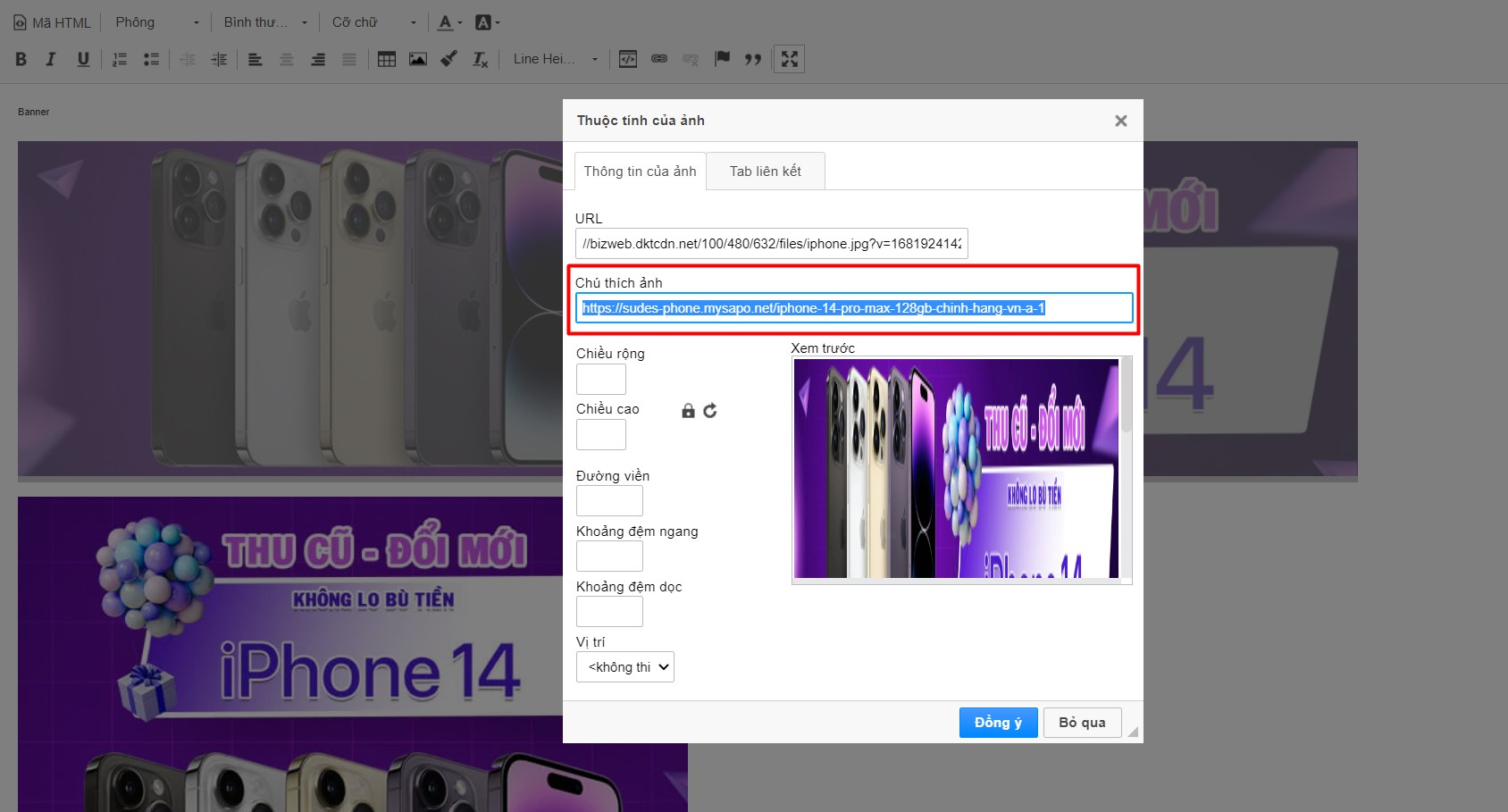The height and width of the screenshot is (812, 1508).
Task: Click the Chú thích ảnh field
Action: coord(854,308)
